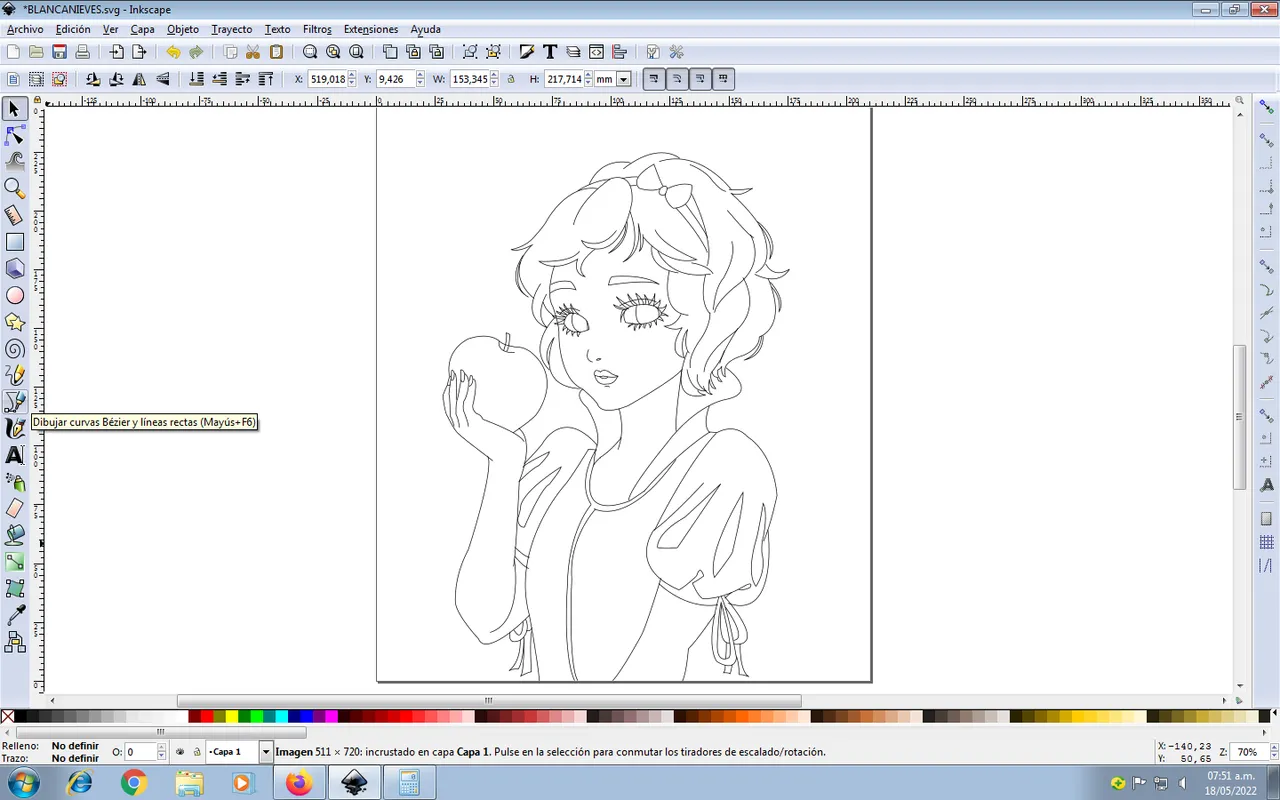Click the H height spinner arrows
The height and width of the screenshot is (800, 1280).
pyautogui.click(x=589, y=79)
